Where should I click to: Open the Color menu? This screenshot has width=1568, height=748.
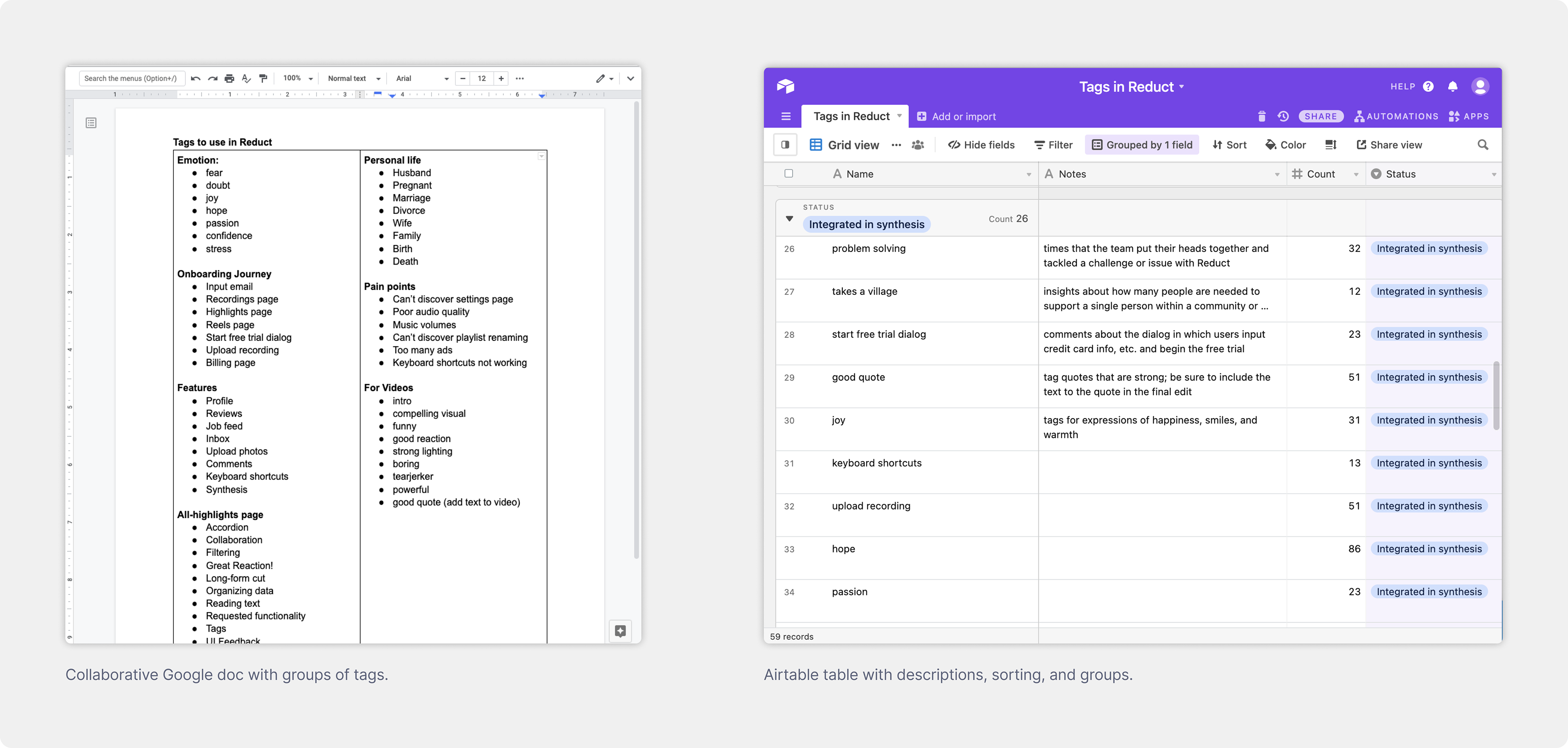[x=1285, y=145]
